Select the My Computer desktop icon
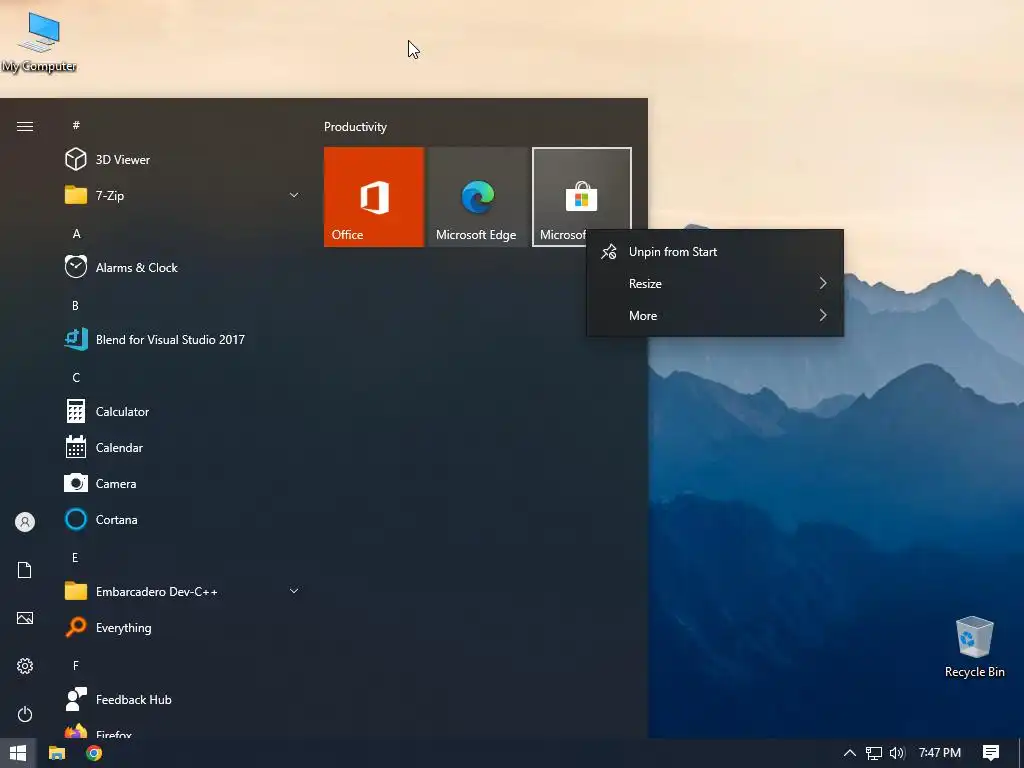1024x768 pixels. (39, 40)
